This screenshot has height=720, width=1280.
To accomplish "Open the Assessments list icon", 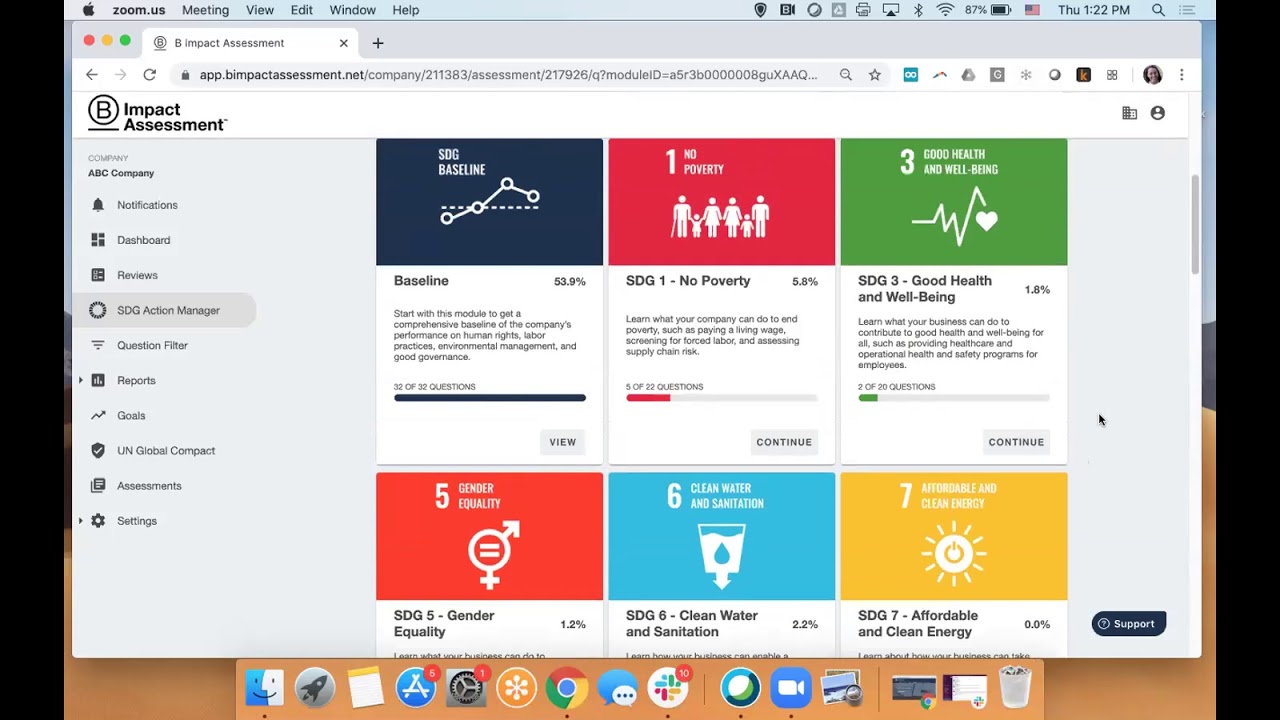I will coord(98,486).
